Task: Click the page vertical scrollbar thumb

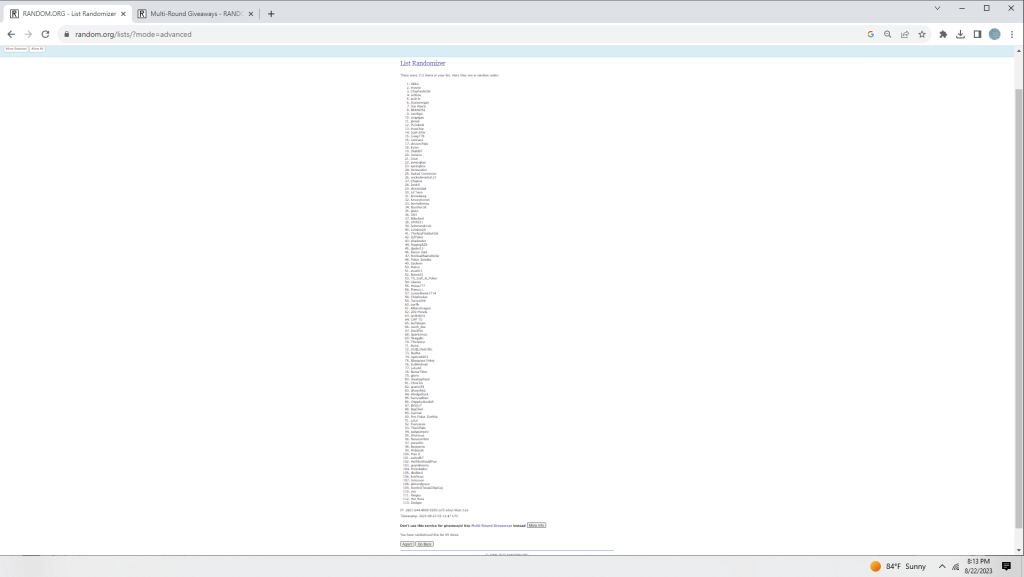Action: pyautogui.click(x=1019, y=308)
